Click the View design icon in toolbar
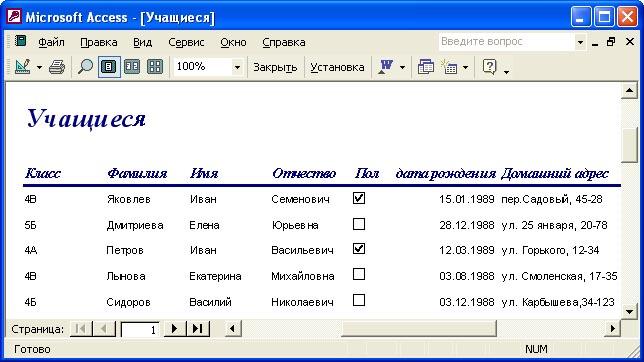The image size is (644, 362). 22,67
